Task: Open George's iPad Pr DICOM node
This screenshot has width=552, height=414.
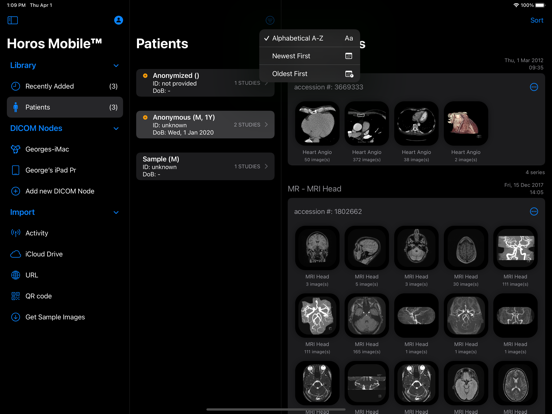Action: 65,170
